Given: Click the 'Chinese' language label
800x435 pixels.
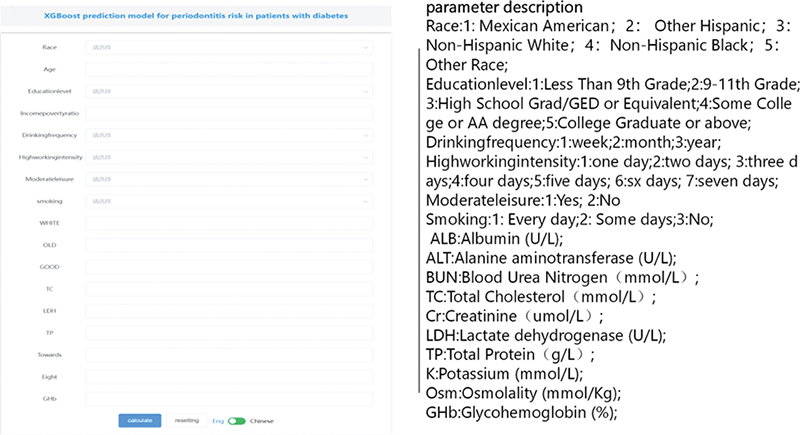Looking at the screenshot, I should tap(262, 421).
